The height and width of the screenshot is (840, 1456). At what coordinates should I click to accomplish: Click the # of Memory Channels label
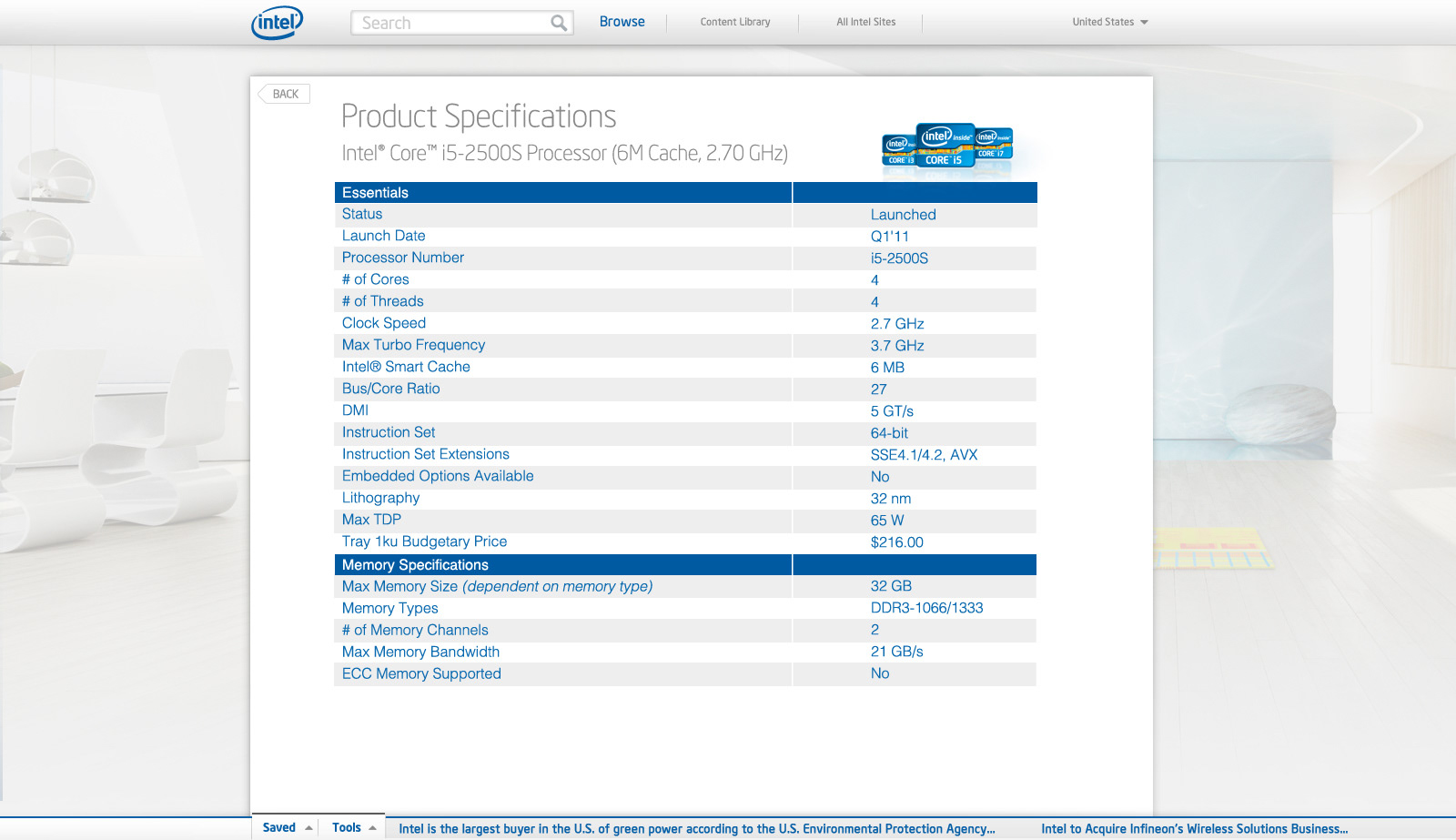pyautogui.click(x=415, y=630)
